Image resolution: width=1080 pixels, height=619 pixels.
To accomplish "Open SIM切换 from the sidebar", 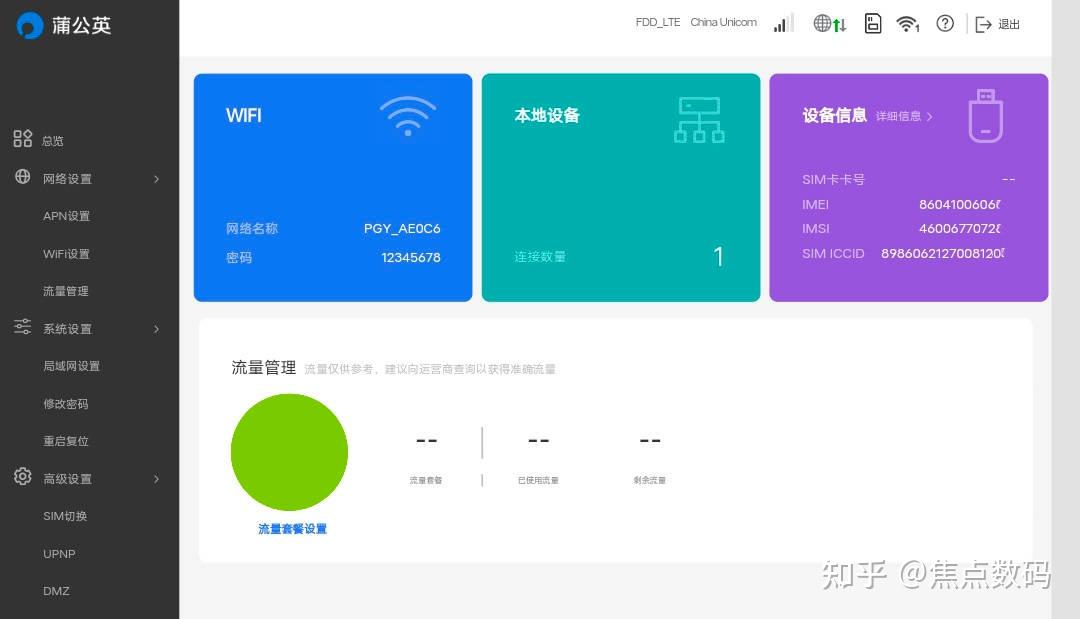I will [x=64, y=516].
